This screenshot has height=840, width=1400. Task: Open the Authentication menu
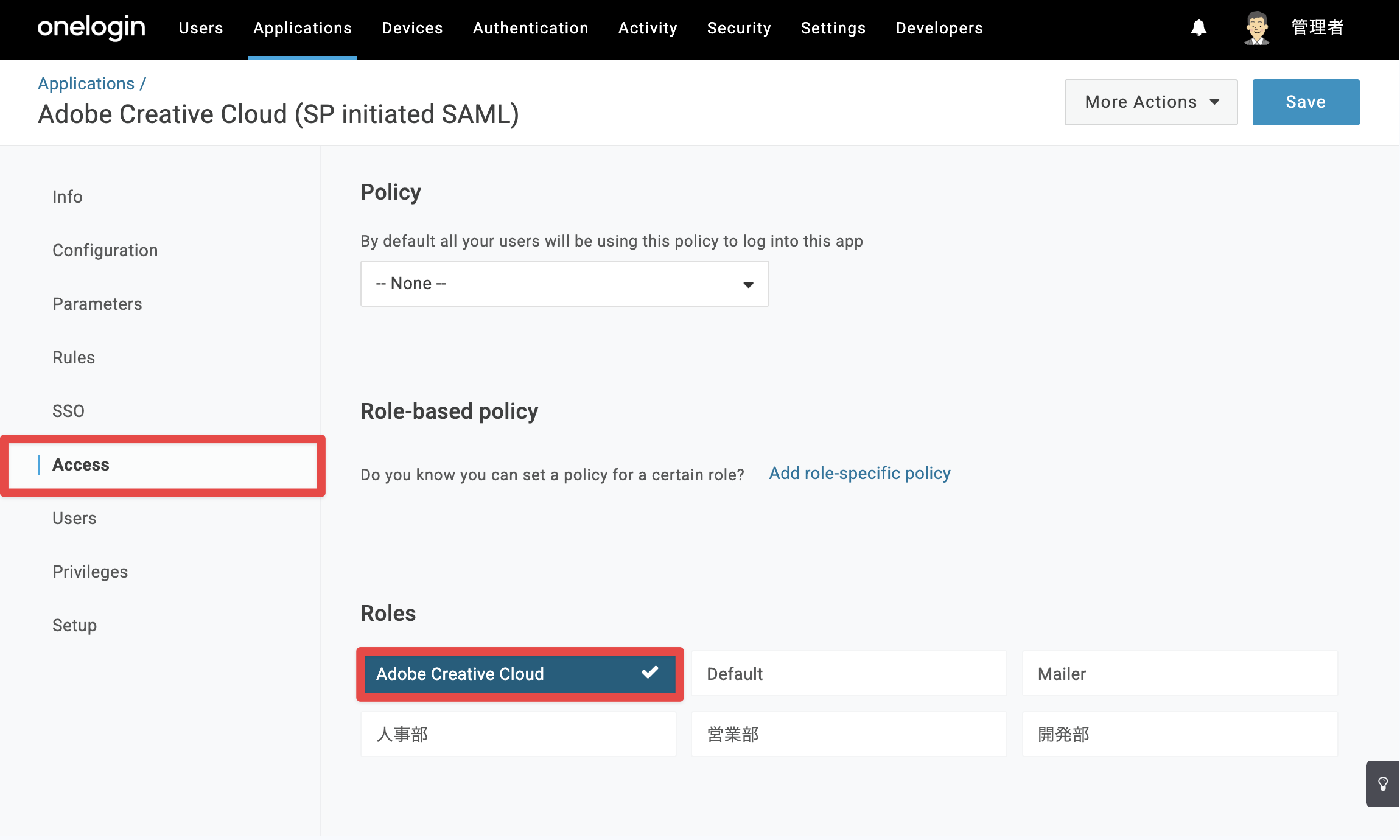531,28
